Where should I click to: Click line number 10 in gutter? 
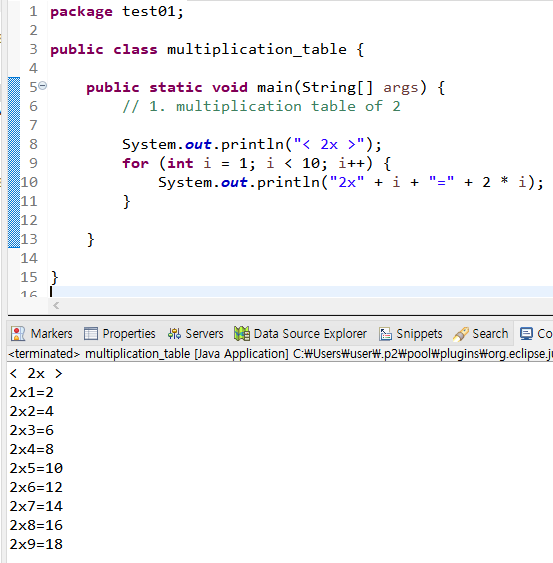tap(29, 182)
